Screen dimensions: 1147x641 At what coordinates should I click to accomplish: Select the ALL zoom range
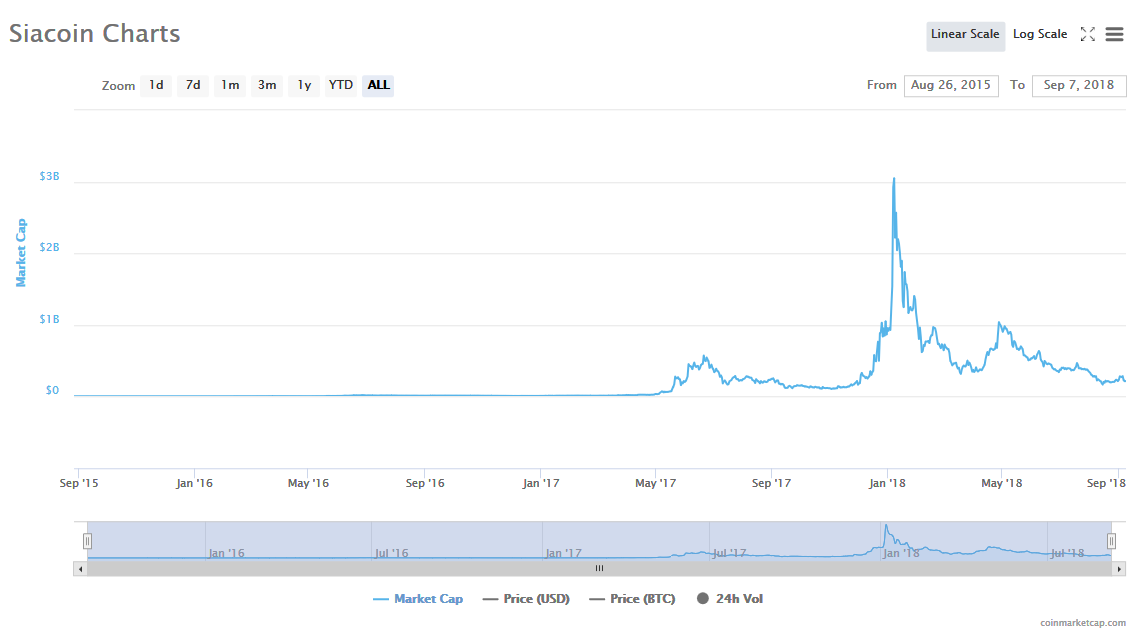point(378,85)
